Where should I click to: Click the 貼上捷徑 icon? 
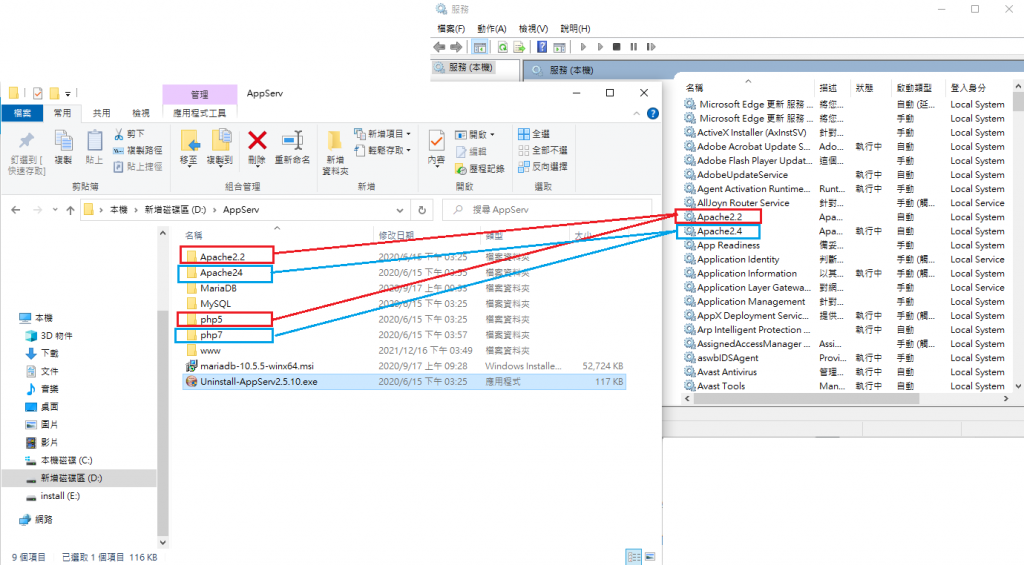pyautogui.click(x=119, y=167)
